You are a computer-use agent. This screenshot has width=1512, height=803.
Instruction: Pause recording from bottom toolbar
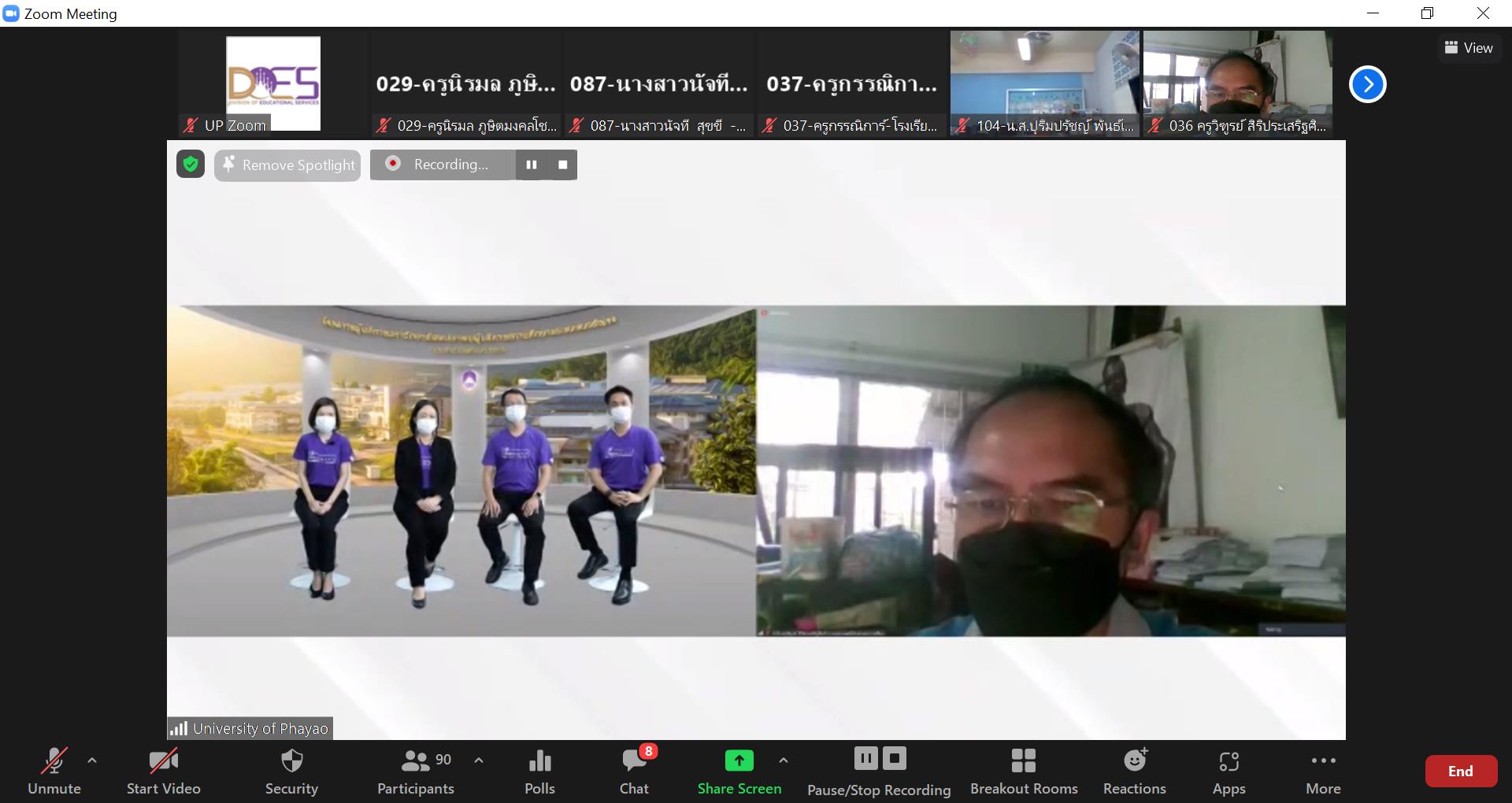(865, 759)
